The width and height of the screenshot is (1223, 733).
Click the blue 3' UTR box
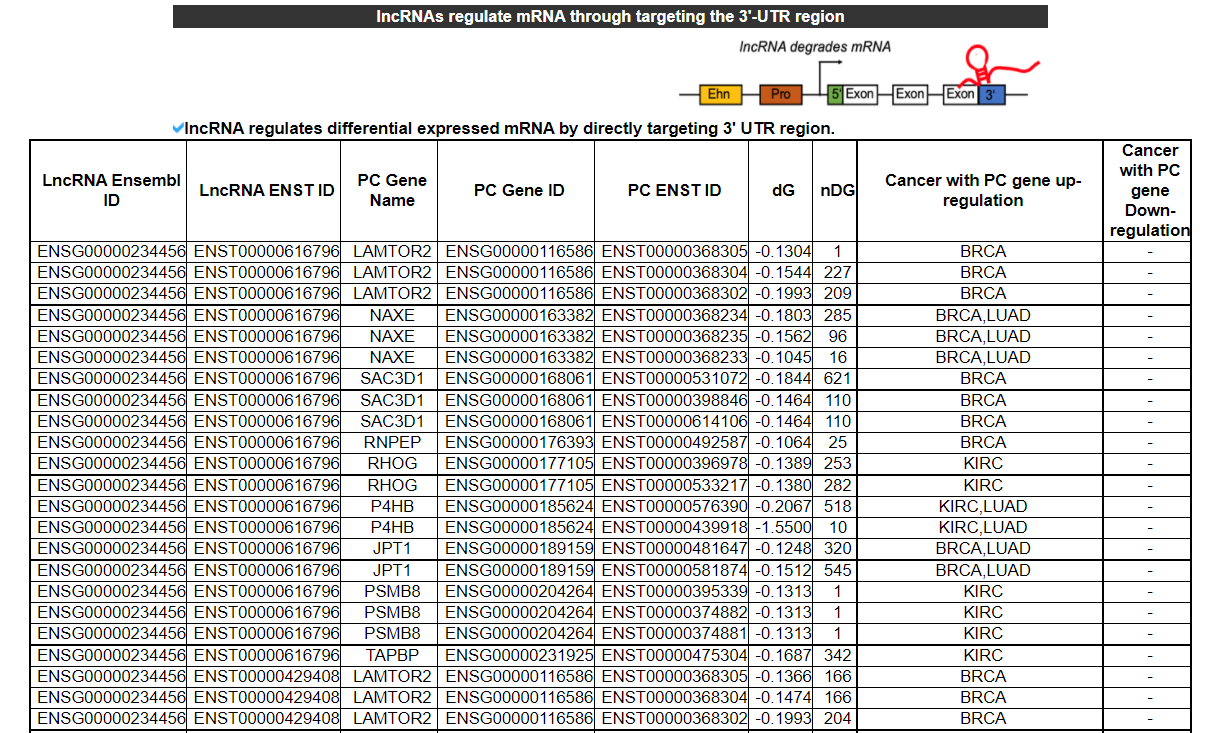[991, 94]
